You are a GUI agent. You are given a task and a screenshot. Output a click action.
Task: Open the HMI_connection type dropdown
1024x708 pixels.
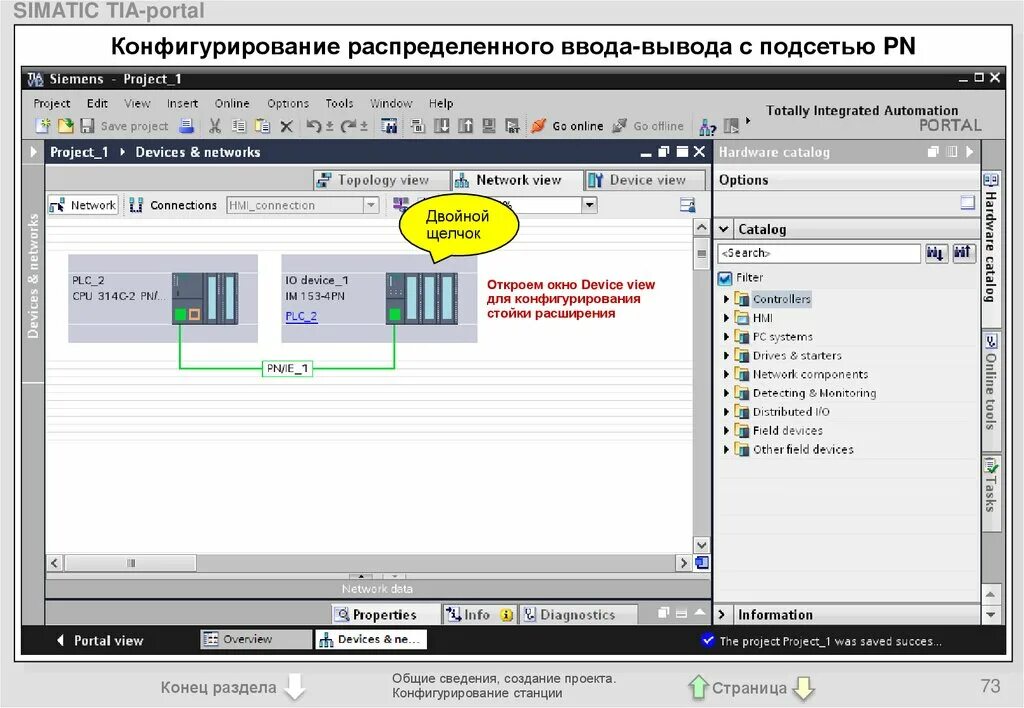[x=371, y=205]
